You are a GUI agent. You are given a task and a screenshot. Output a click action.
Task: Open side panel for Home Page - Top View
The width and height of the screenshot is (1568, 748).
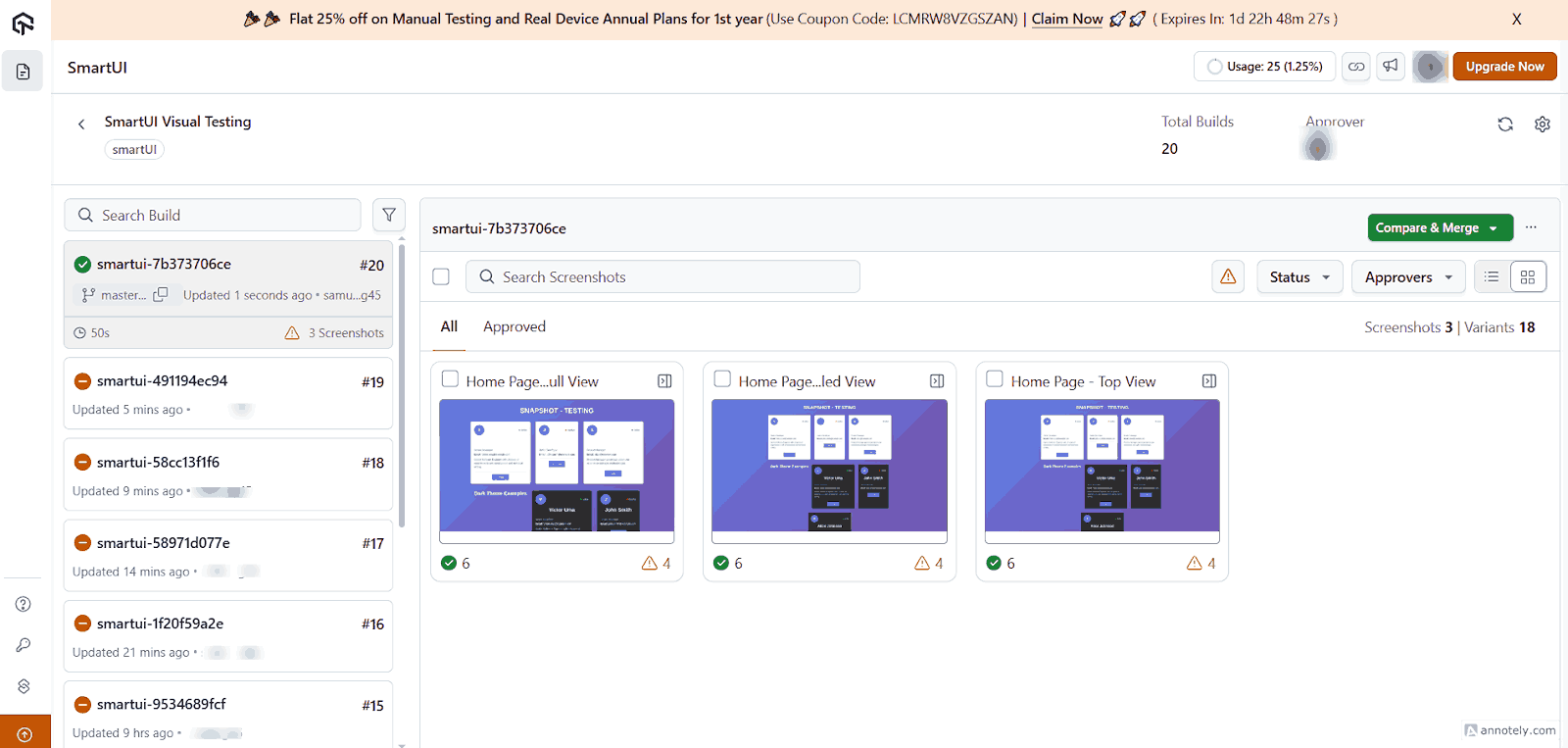pos(1209,381)
